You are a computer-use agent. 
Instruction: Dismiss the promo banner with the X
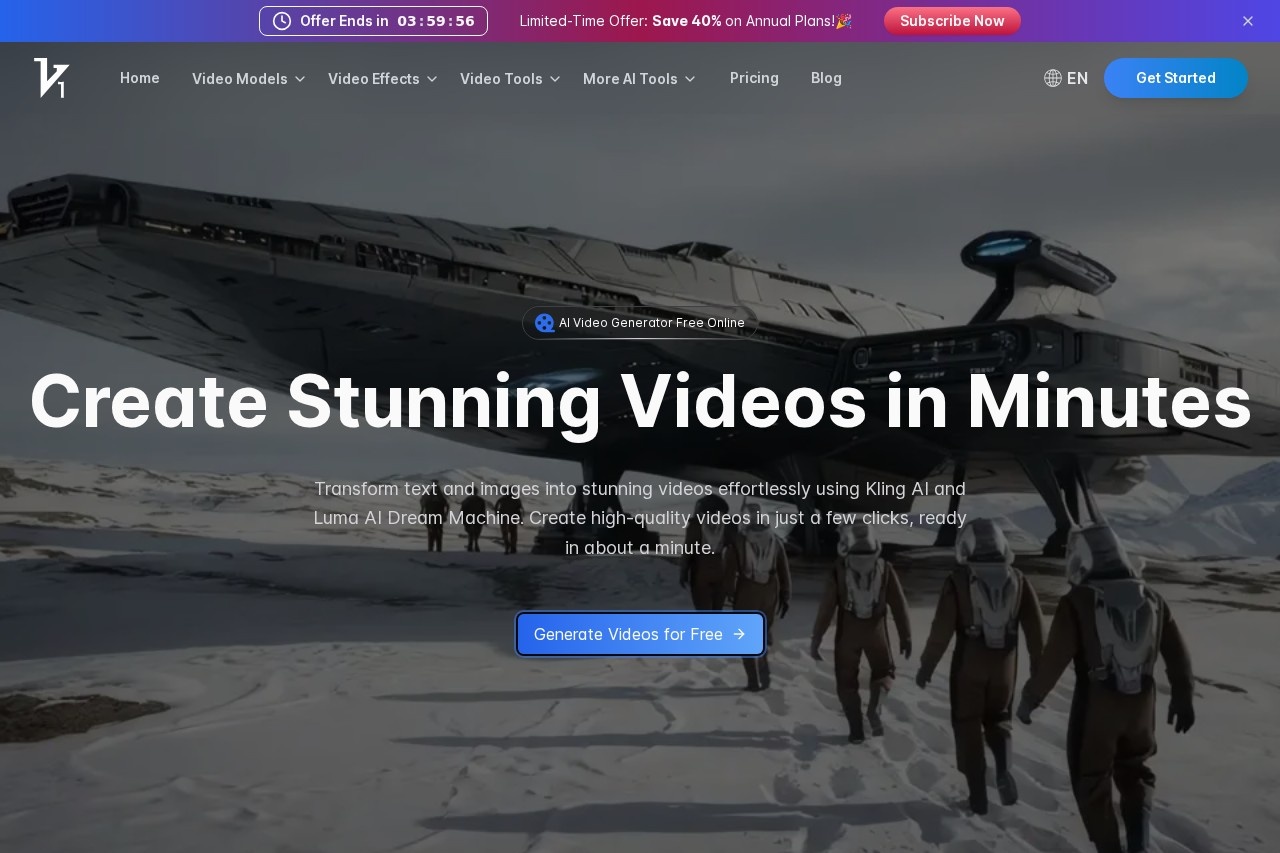pos(1248,21)
